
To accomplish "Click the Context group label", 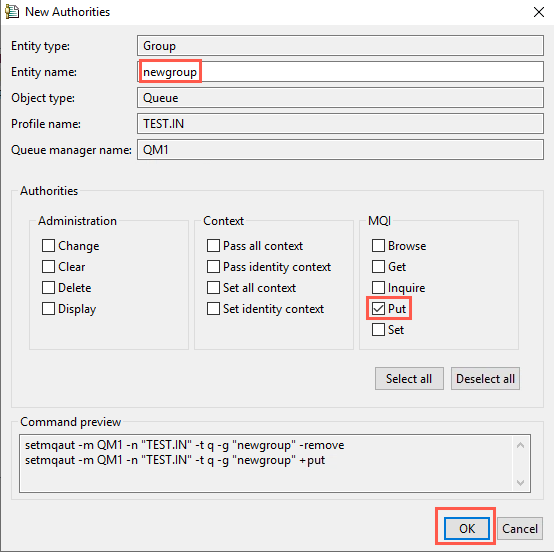I will coord(224,221).
